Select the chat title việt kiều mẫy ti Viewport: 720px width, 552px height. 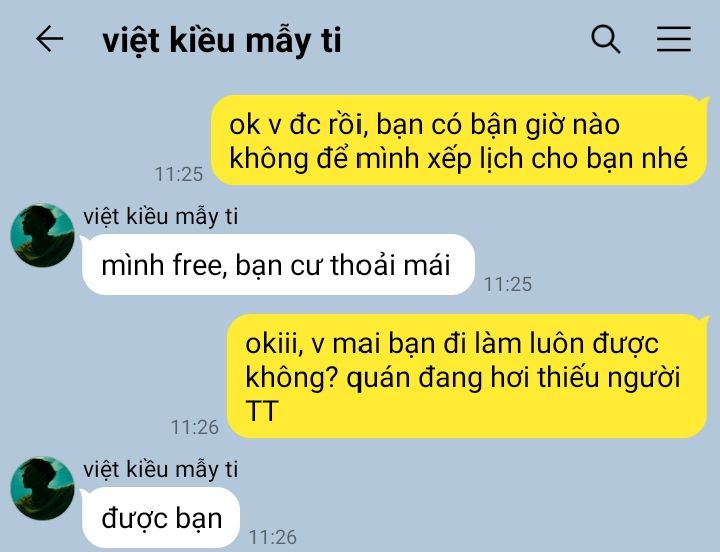(x=222, y=40)
